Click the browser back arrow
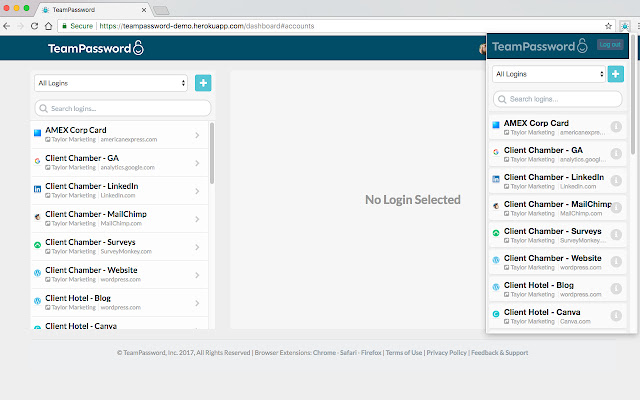 click(7, 26)
